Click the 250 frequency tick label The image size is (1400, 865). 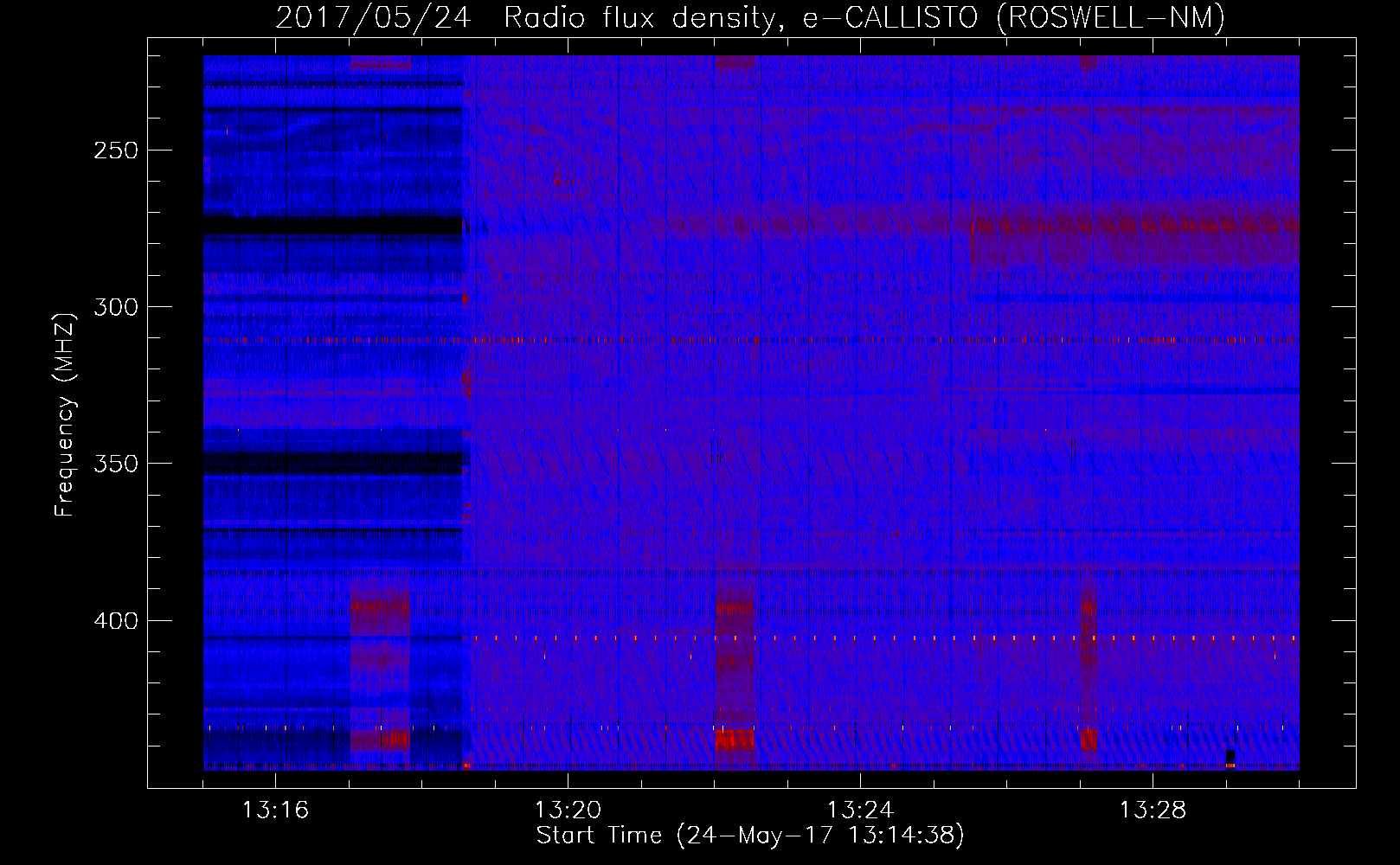point(117,151)
